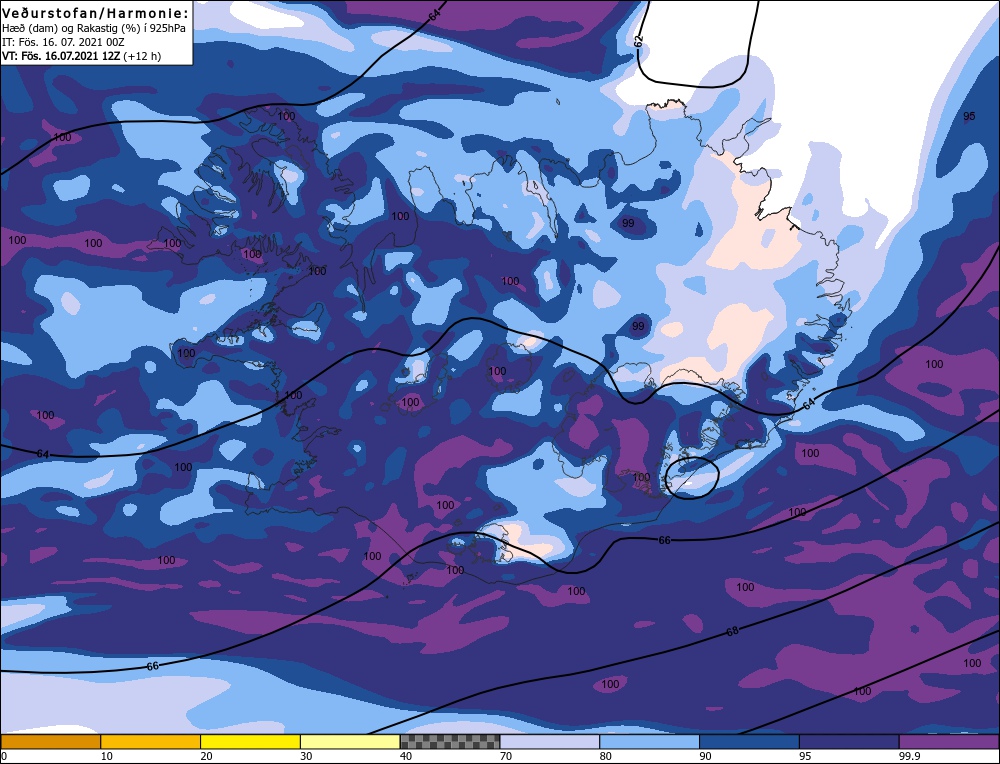Click the 99.9 legend tick label
Viewport: 1000px width, 764px height.
[x=909, y=756]
